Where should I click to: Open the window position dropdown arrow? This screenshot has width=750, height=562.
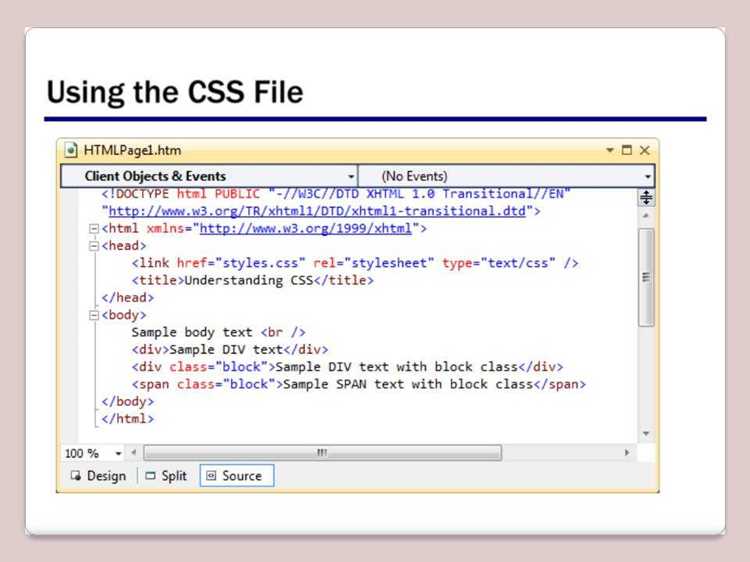pos(610,150)
